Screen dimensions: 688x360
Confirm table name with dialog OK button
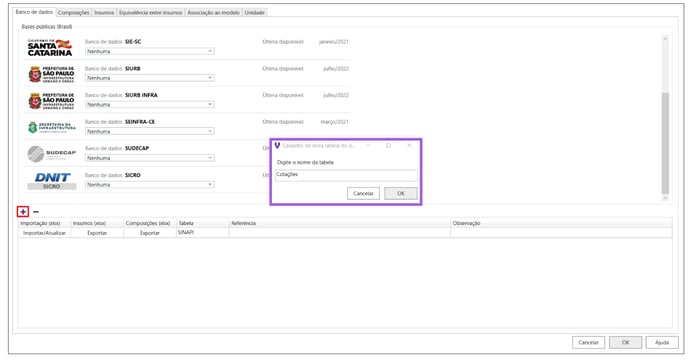click(401, 194)
